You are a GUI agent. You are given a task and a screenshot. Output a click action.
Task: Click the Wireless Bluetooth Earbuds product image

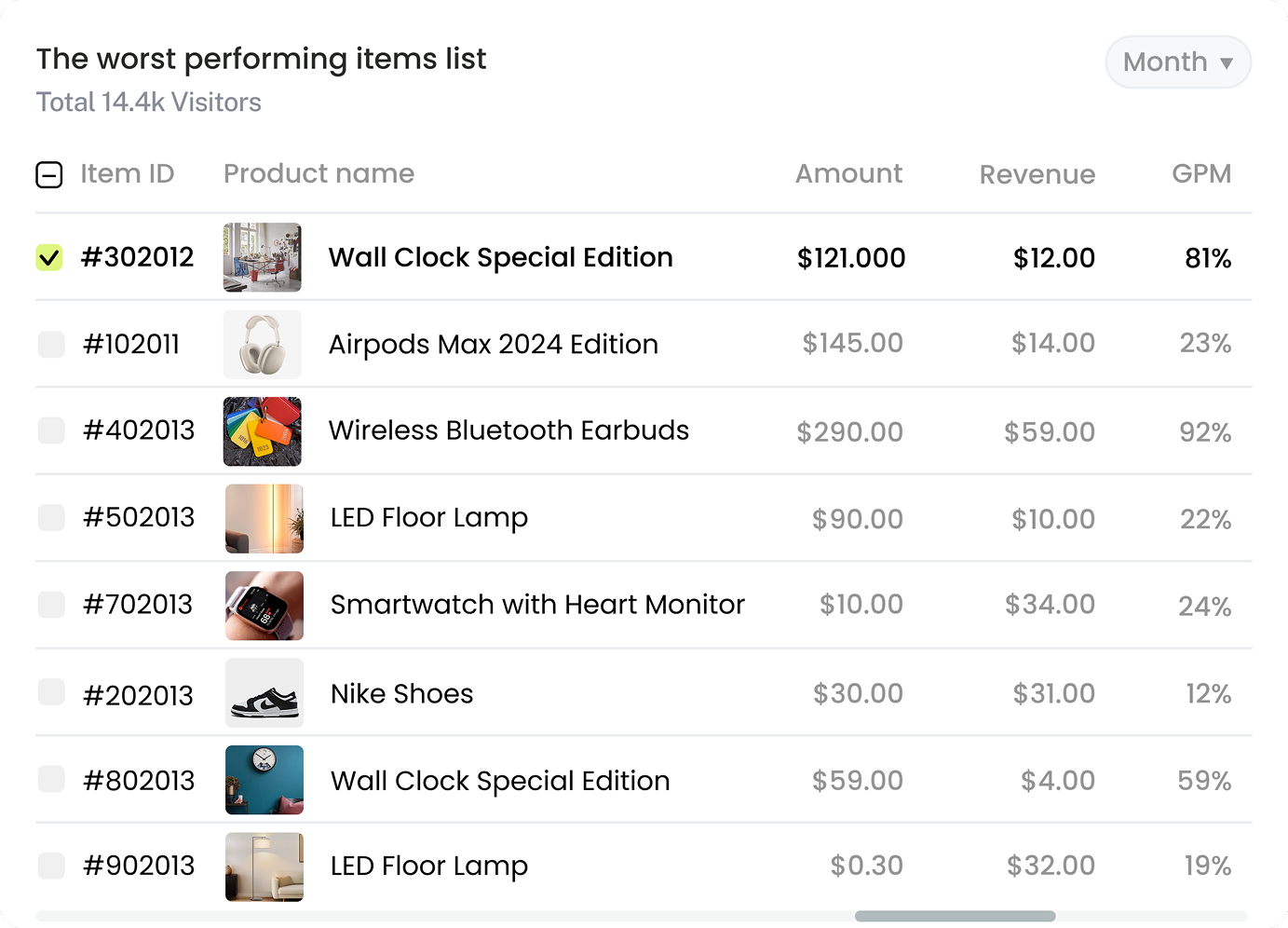coord(263,431)
